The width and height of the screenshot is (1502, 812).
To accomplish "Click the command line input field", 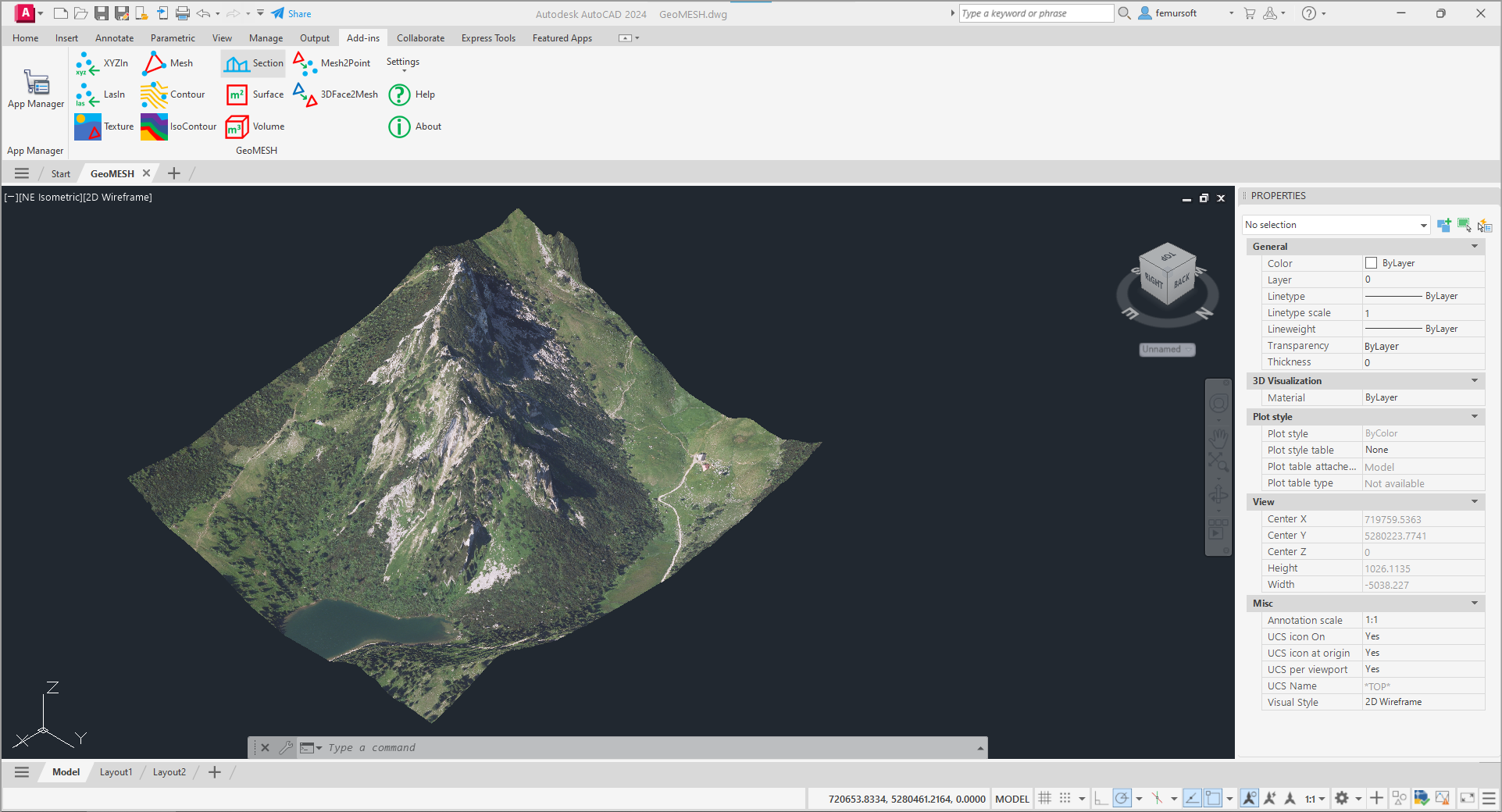I will 648,747.
